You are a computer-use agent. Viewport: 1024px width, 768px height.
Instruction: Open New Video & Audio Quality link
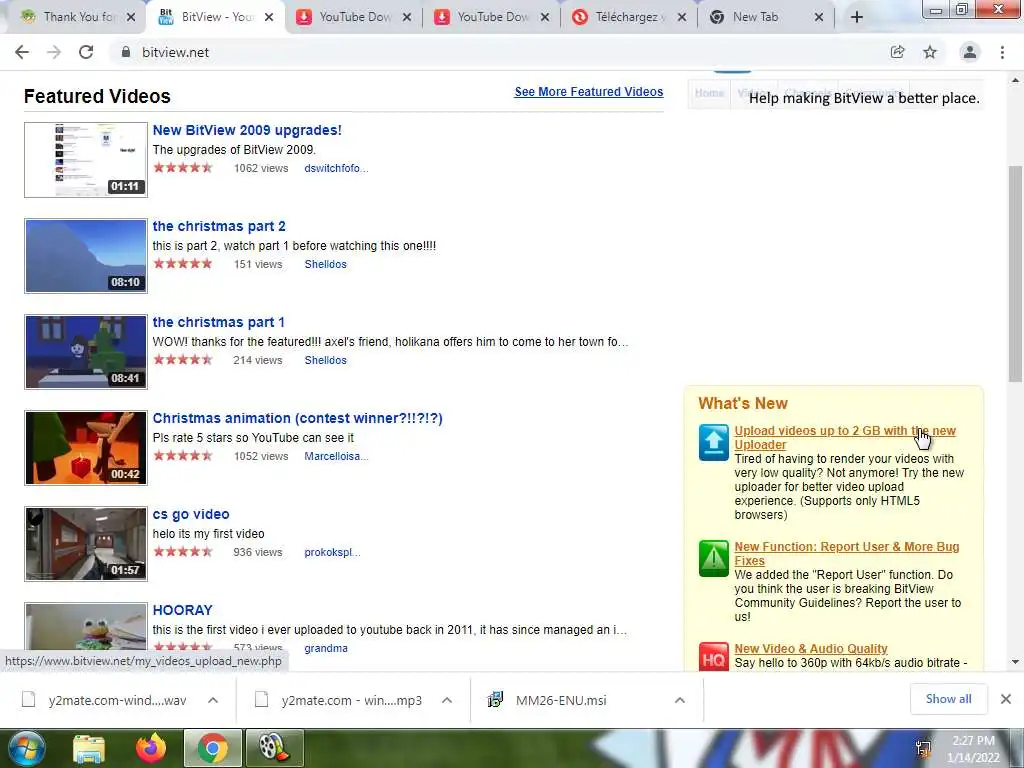click(x=810, y=648)
